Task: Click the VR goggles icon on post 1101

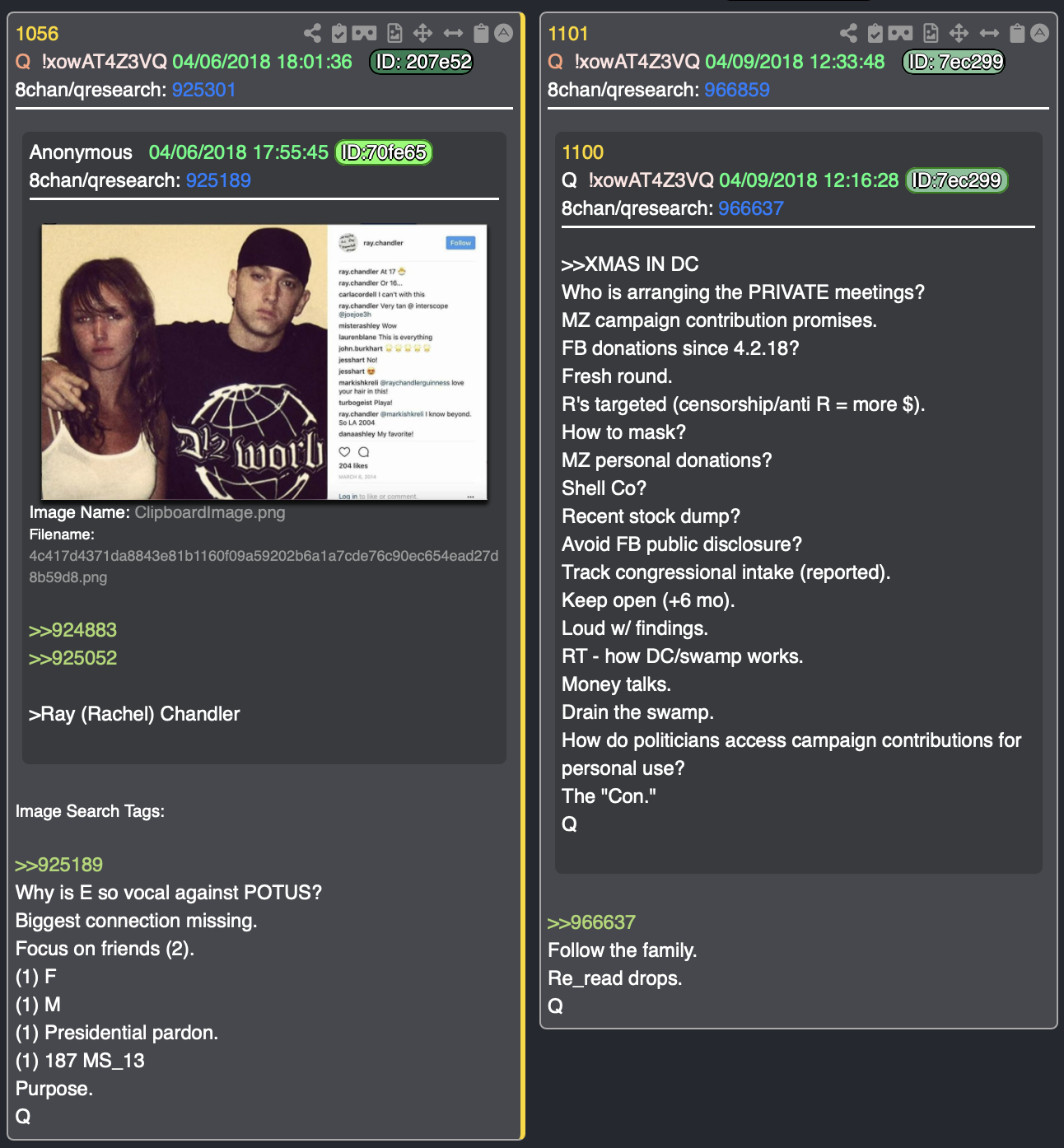Action: [x=900, y=33]
